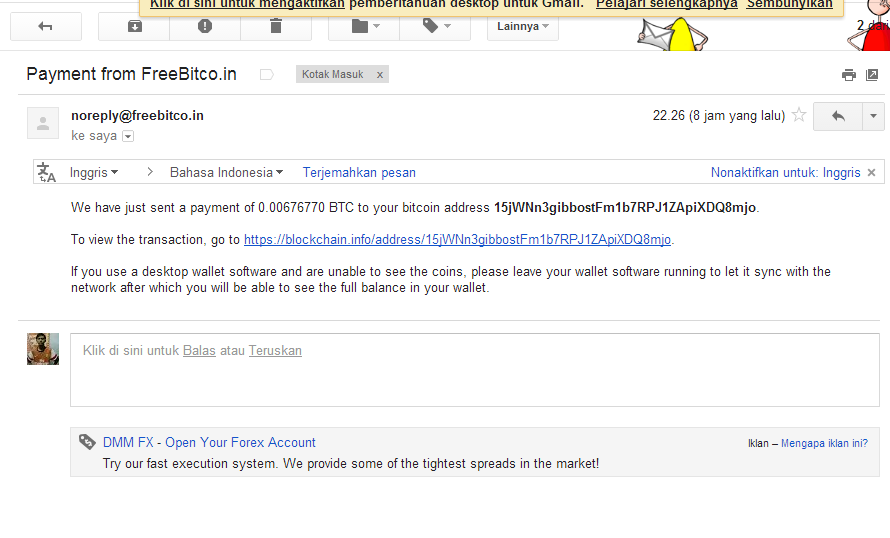This screenshot has height=538, width=890.
Task: Click the subject 'Payment from FreeBitco.in'
Action: coord(132,74)
